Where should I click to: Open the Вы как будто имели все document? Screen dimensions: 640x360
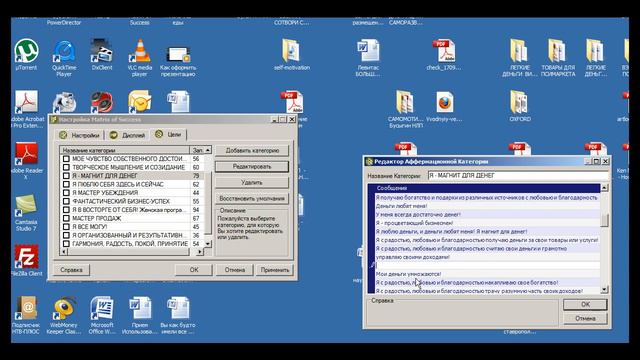pyautogui.click(x=178, y=309)
